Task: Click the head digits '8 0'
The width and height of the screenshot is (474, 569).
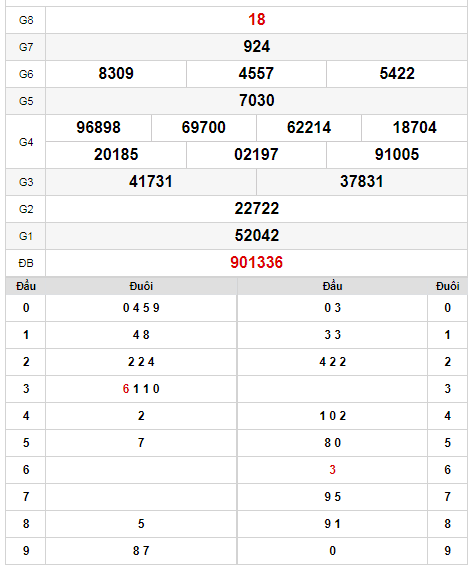Action: pos(332,443)
